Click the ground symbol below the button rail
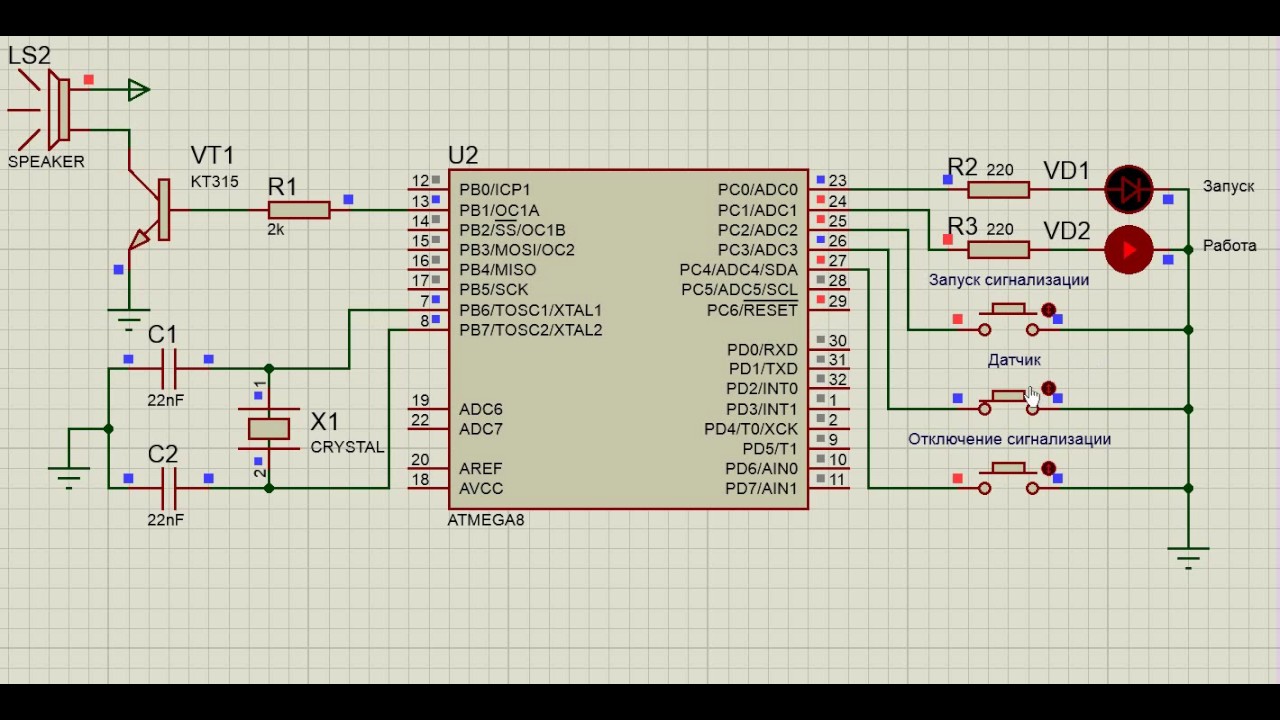The width and height of the screenshot is (1280, 720). [1188, 558]
